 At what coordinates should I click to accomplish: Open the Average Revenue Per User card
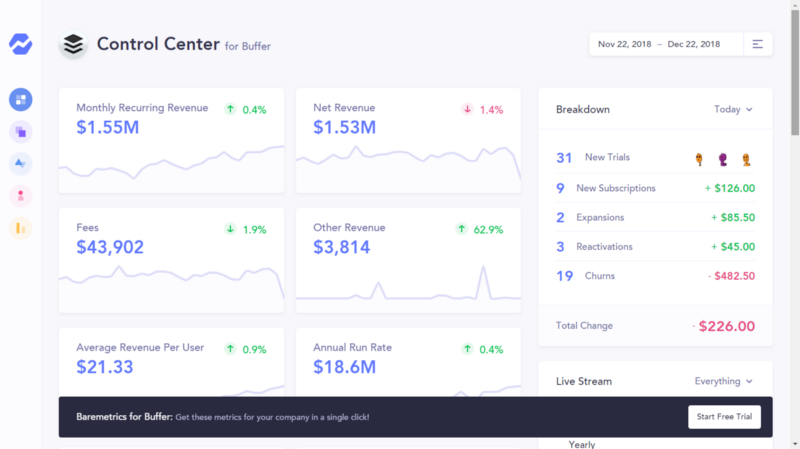pyautogui.click(x=171, y=362)
